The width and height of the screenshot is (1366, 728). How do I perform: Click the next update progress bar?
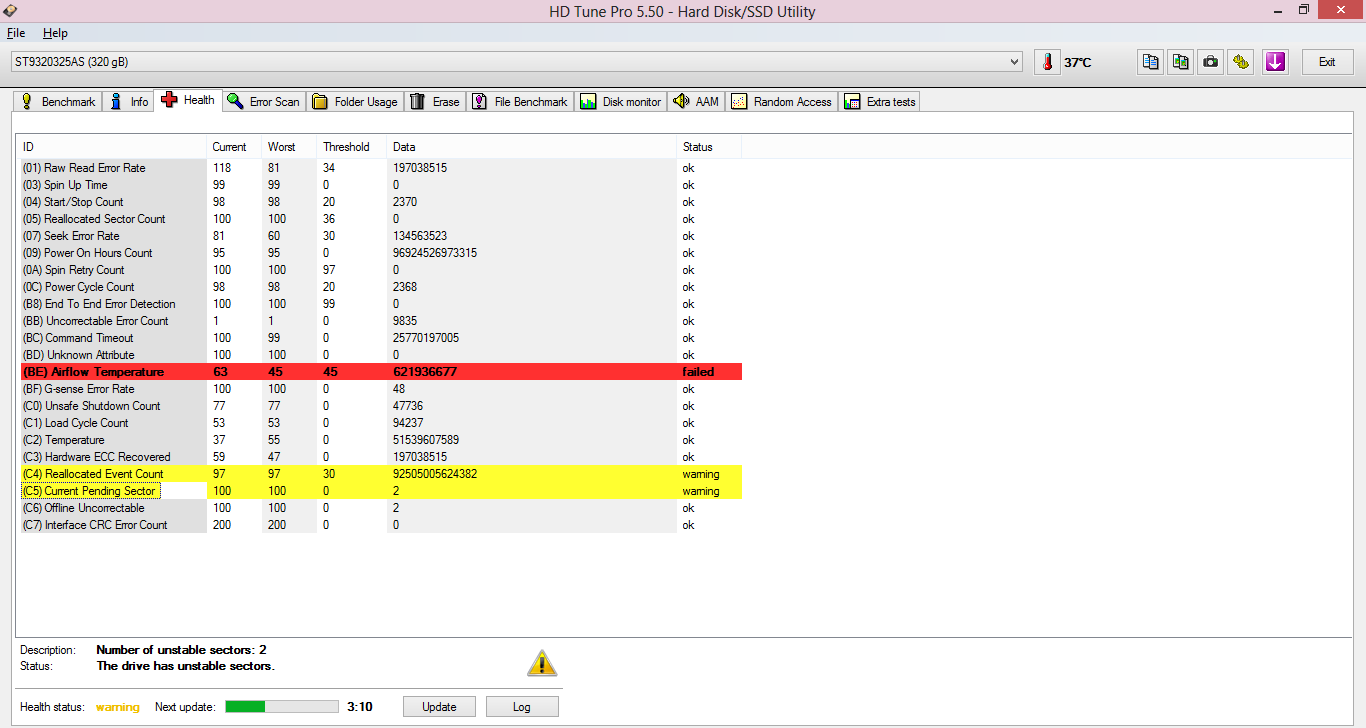pyautogui.click(x=282, y=706)
